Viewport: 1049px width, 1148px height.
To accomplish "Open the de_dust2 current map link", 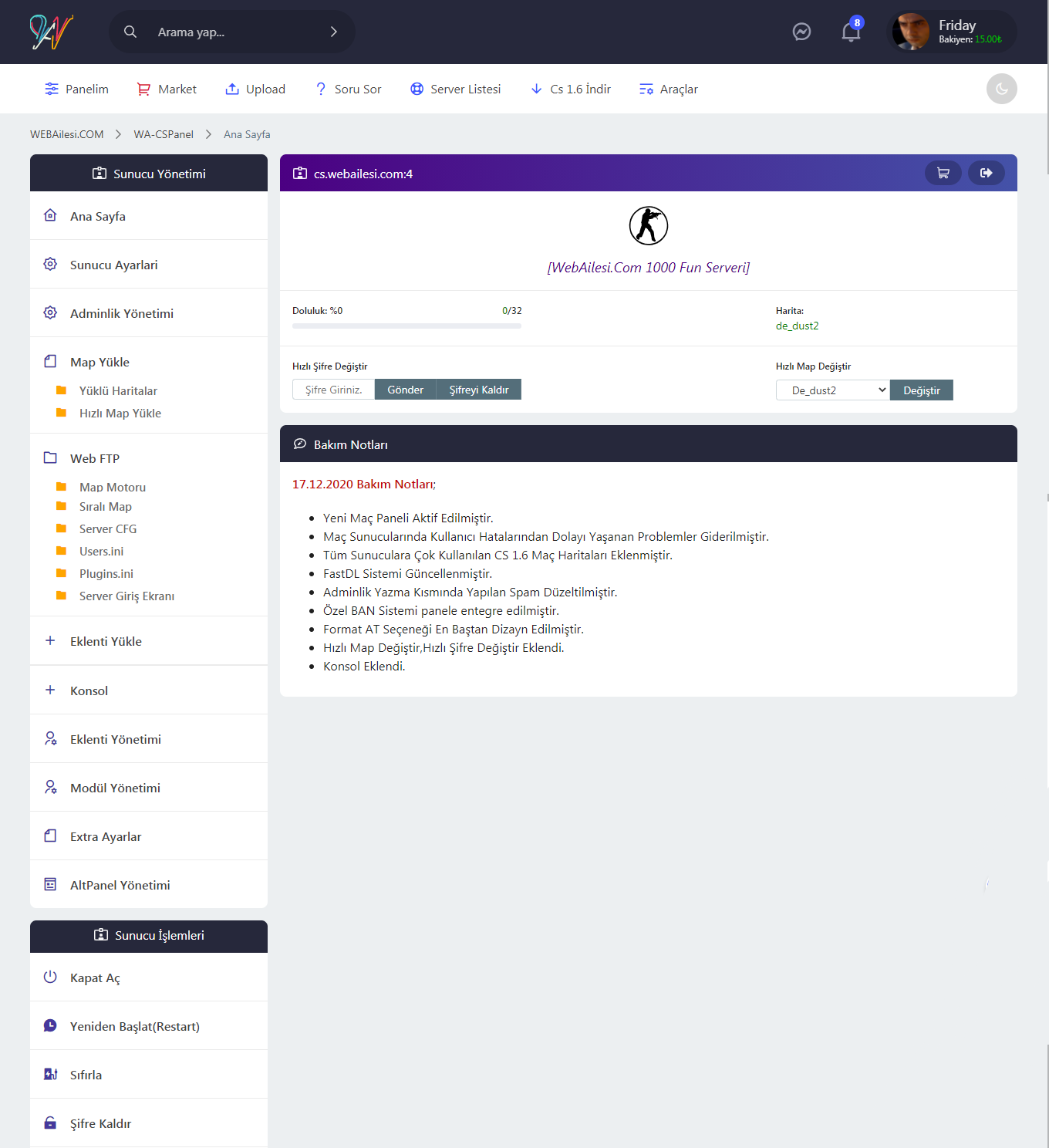I will [798, 326].
